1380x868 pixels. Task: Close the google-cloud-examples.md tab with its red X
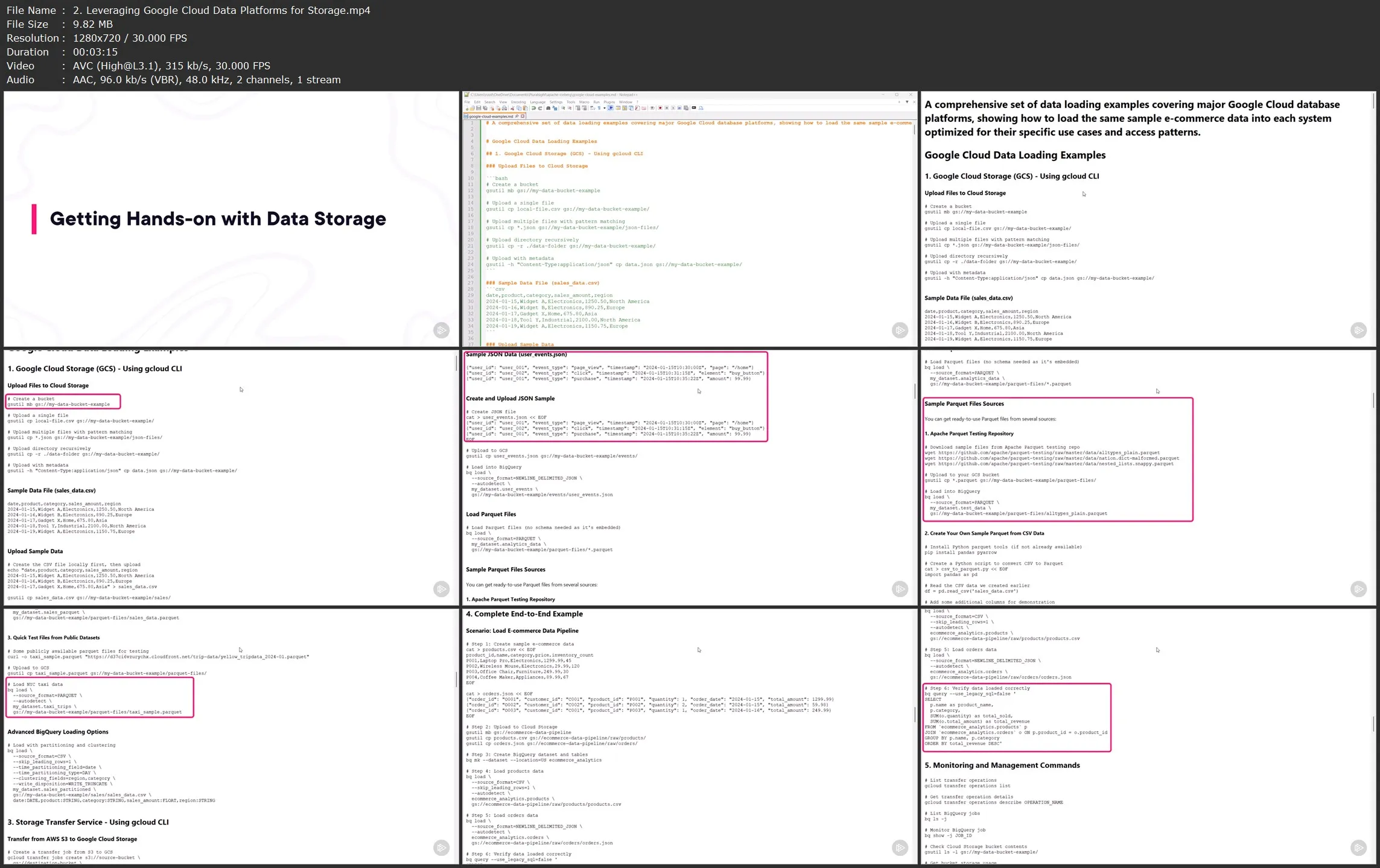(x=523, y=116)
